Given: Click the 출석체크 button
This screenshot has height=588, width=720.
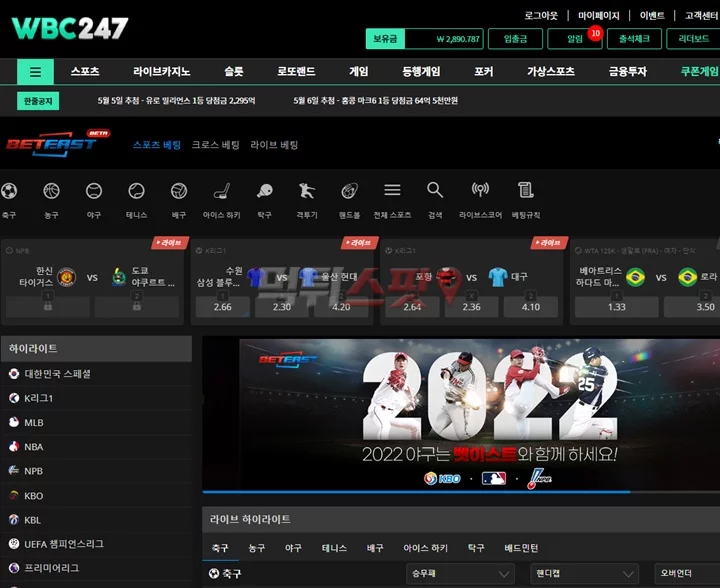Looking at the screenshot, I should (634, 39).
